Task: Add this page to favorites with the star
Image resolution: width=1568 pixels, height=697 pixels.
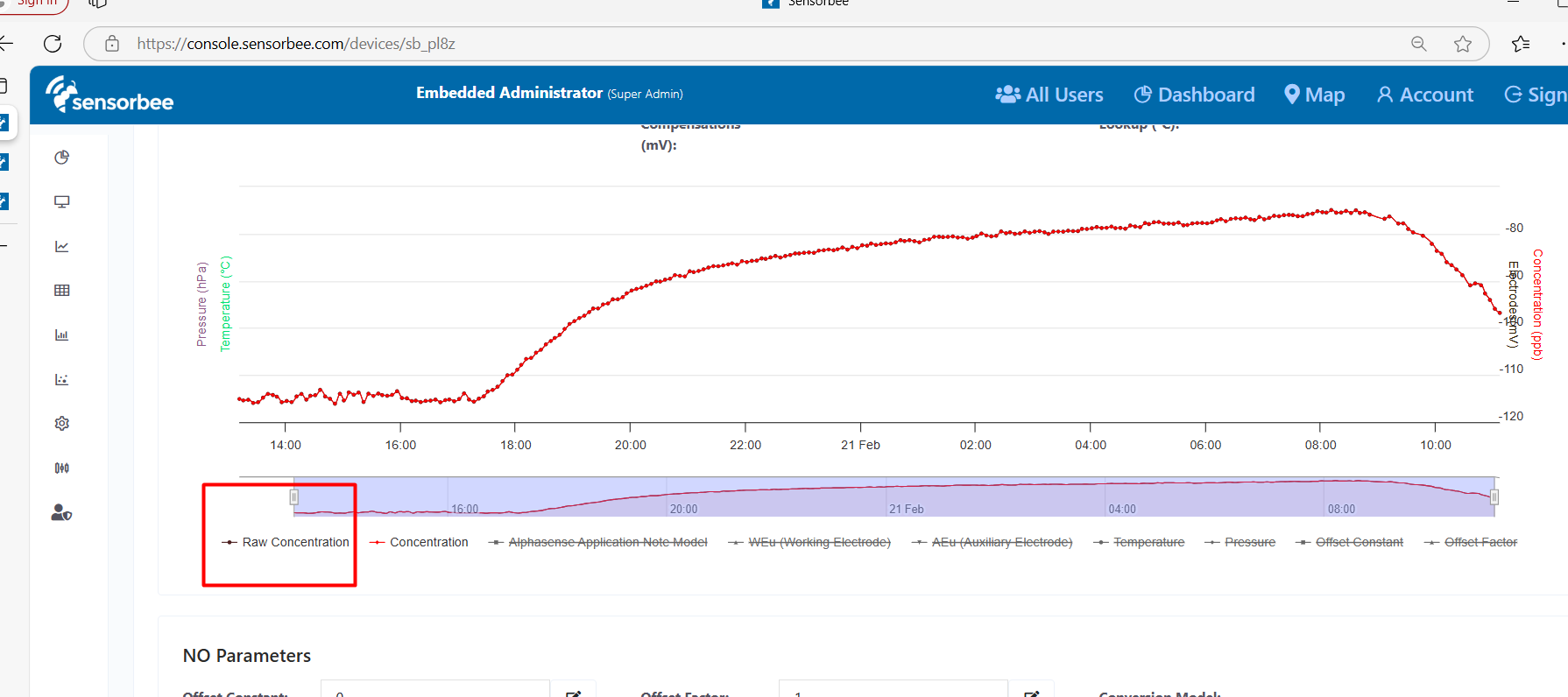Action: coord(1463,44)
